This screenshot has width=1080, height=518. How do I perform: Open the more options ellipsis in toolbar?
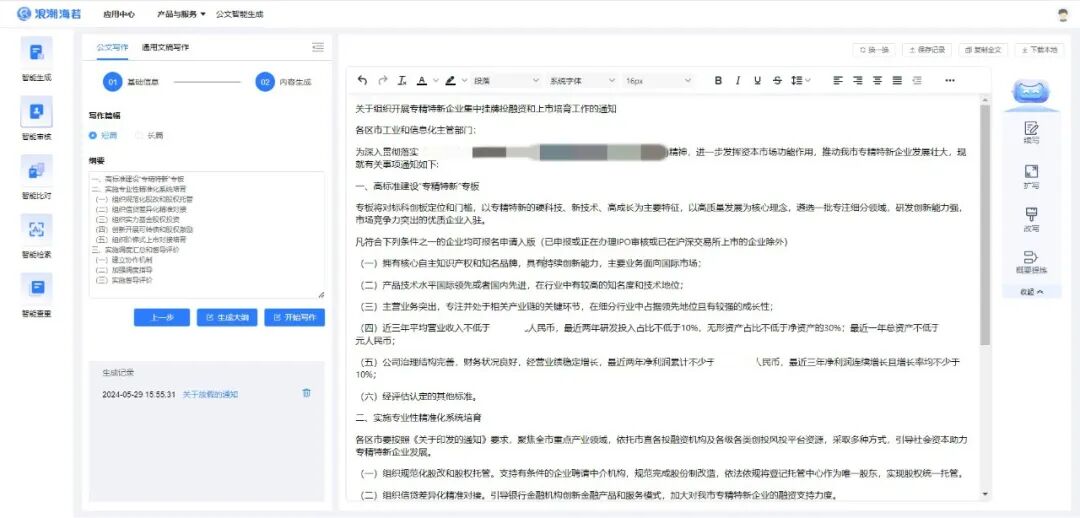[x=950, y=81]
